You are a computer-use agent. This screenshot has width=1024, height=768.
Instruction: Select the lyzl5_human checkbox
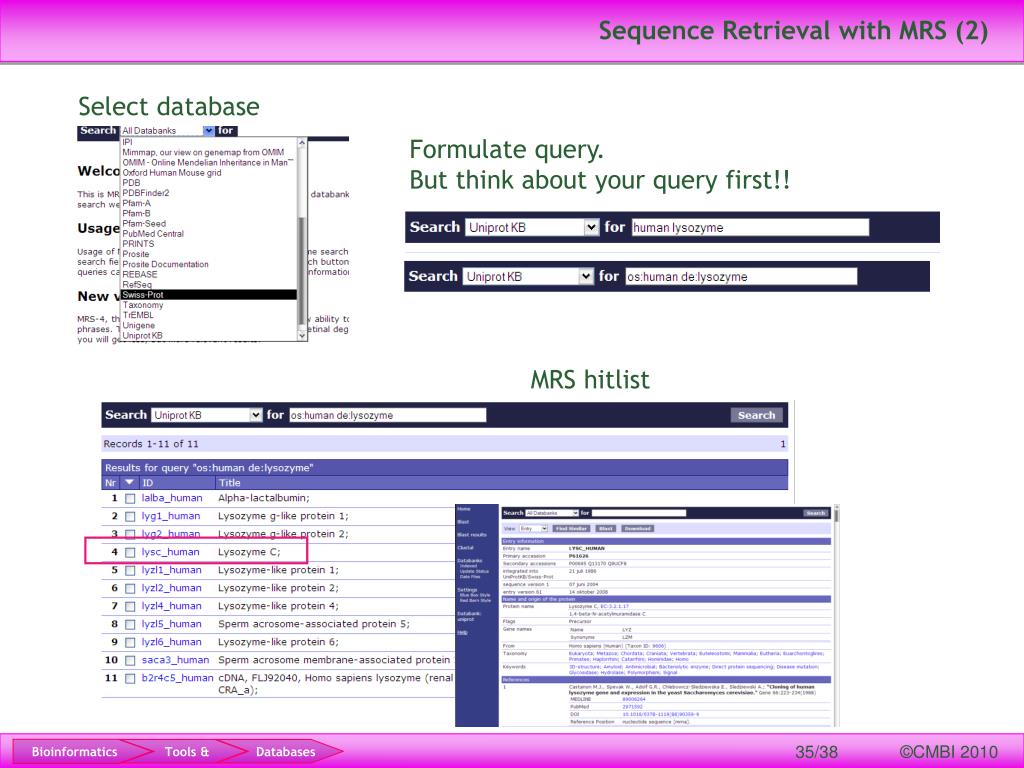click(130, 624)
